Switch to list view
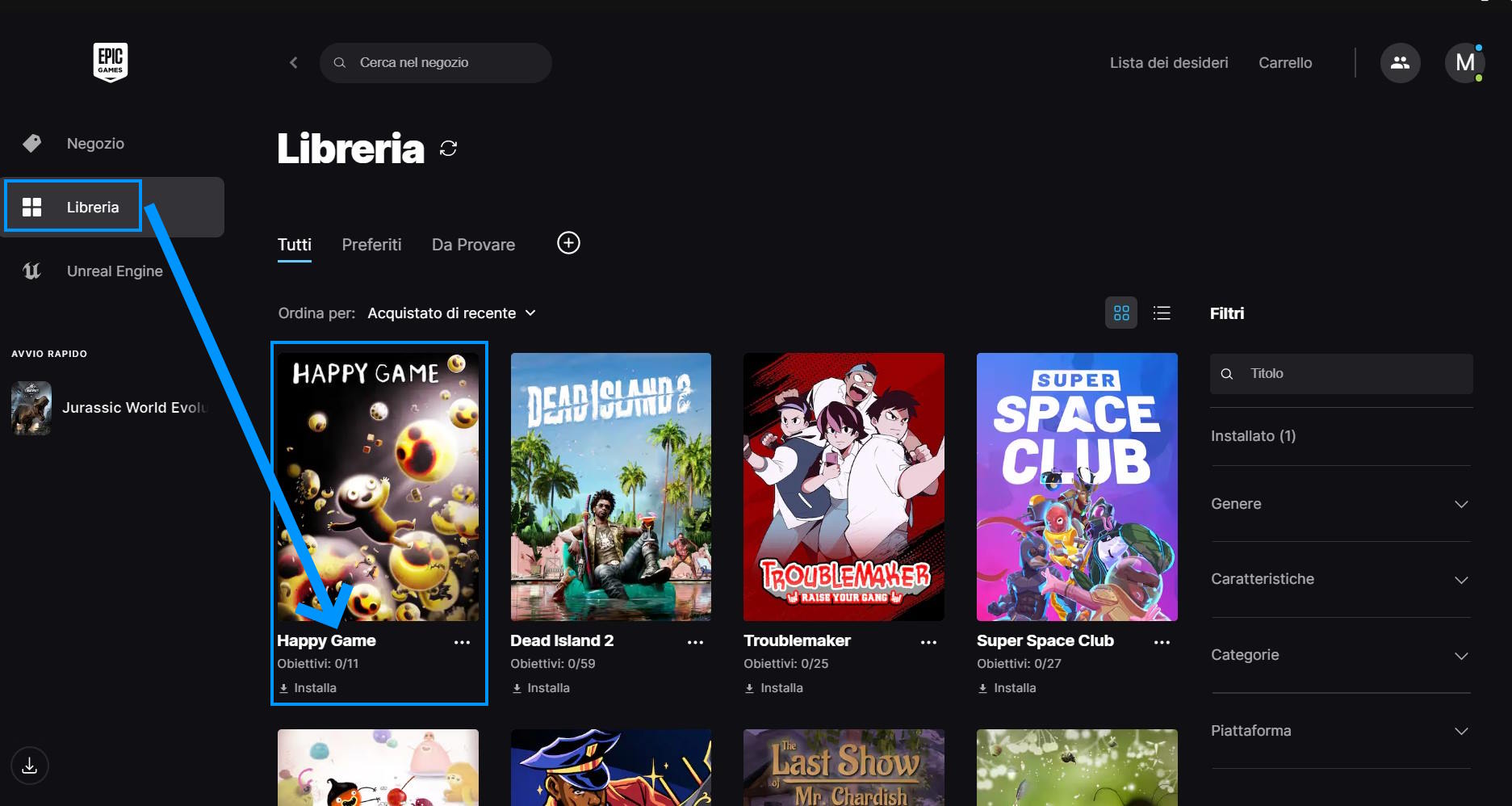The height and width of the screenshot is (806, 1512). point(1162,313)
